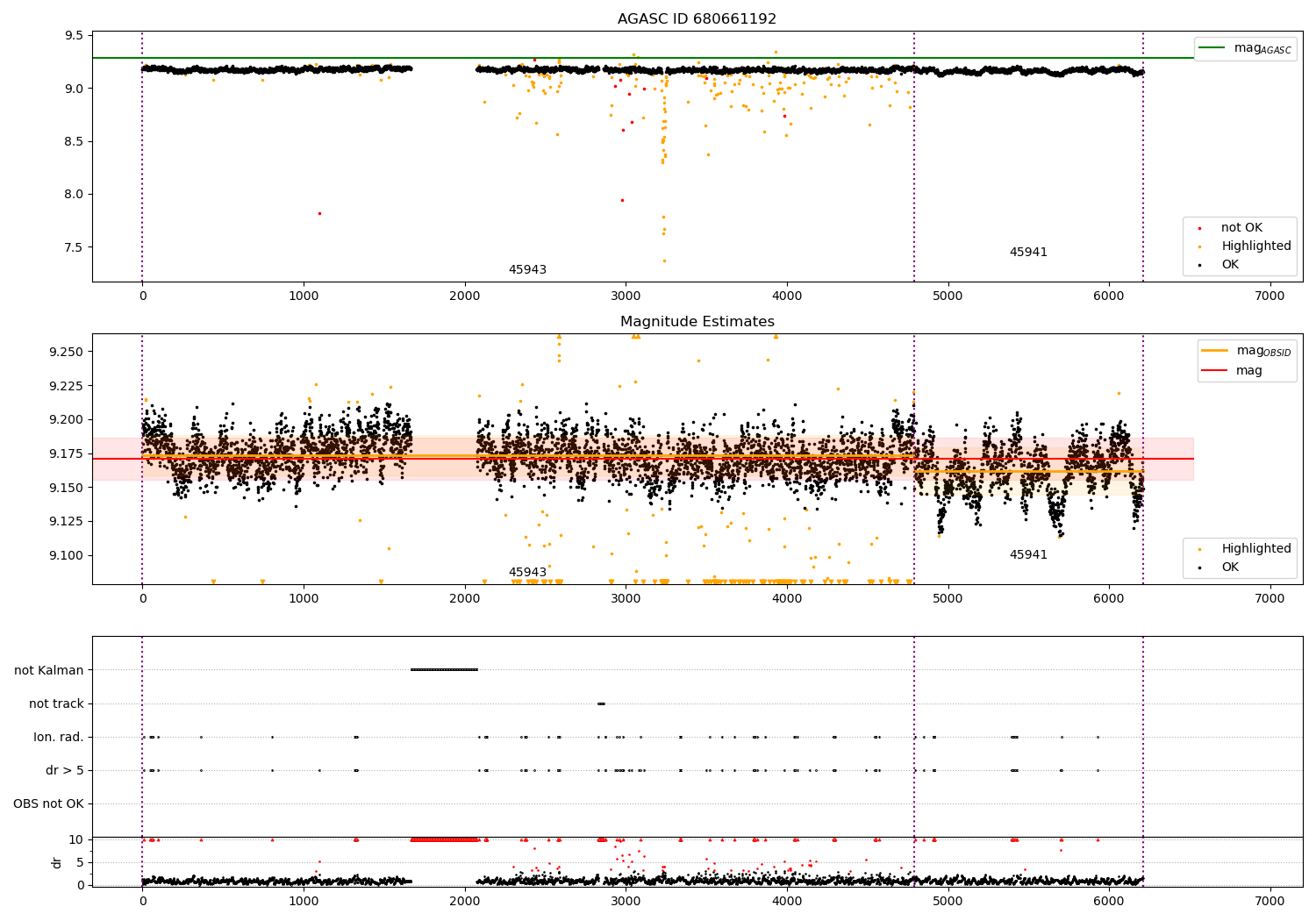Viewport: 1316px width, 921px height.
Task: Click the 'not Kalman' axis label
Action: click(x=49, y=670)
